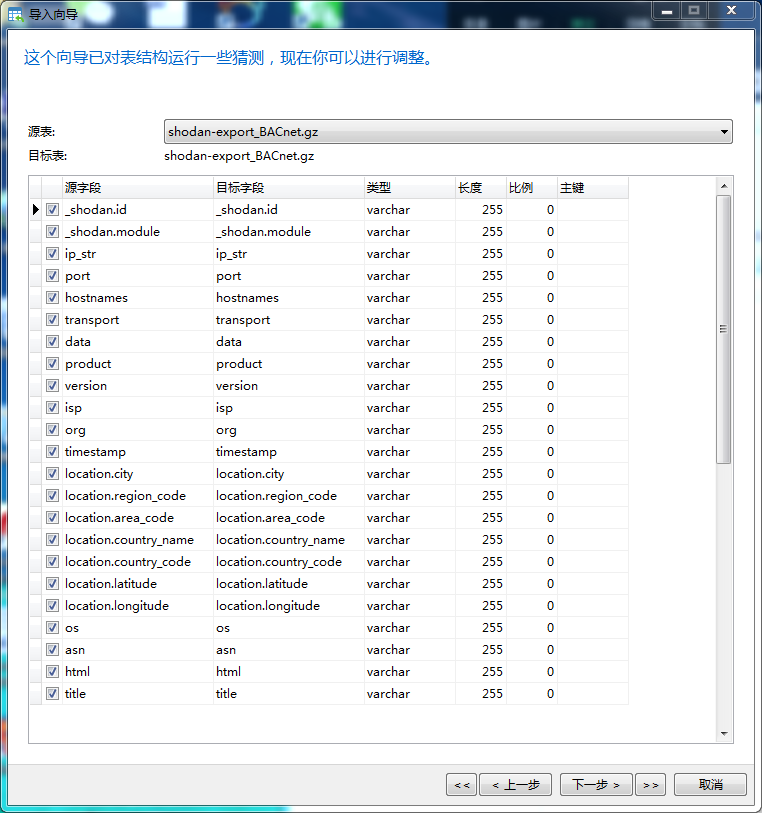Click the 类型 column header
Image resolution: width=762 pixels, height=813 pixels.
point(410,188)
